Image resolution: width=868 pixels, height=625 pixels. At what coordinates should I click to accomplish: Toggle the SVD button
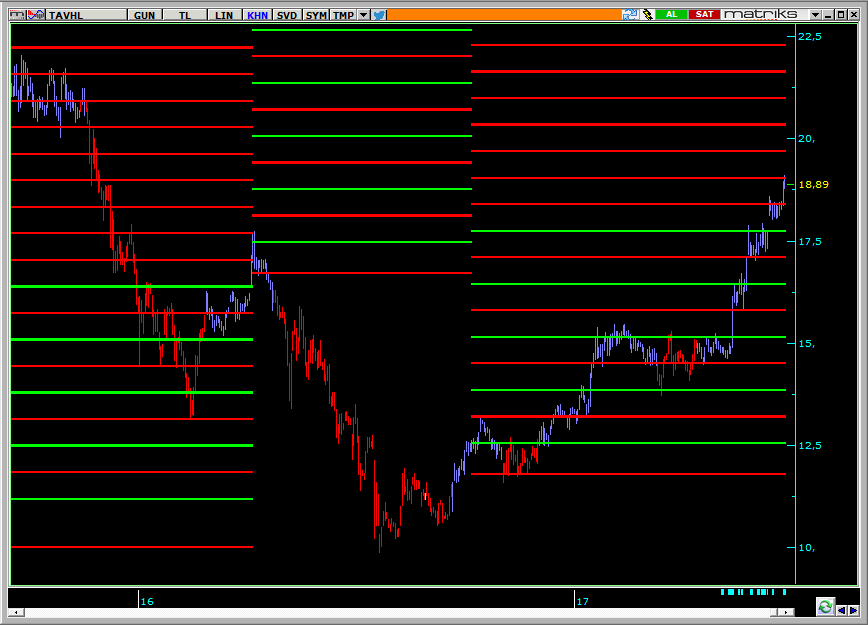pos(287,15)
